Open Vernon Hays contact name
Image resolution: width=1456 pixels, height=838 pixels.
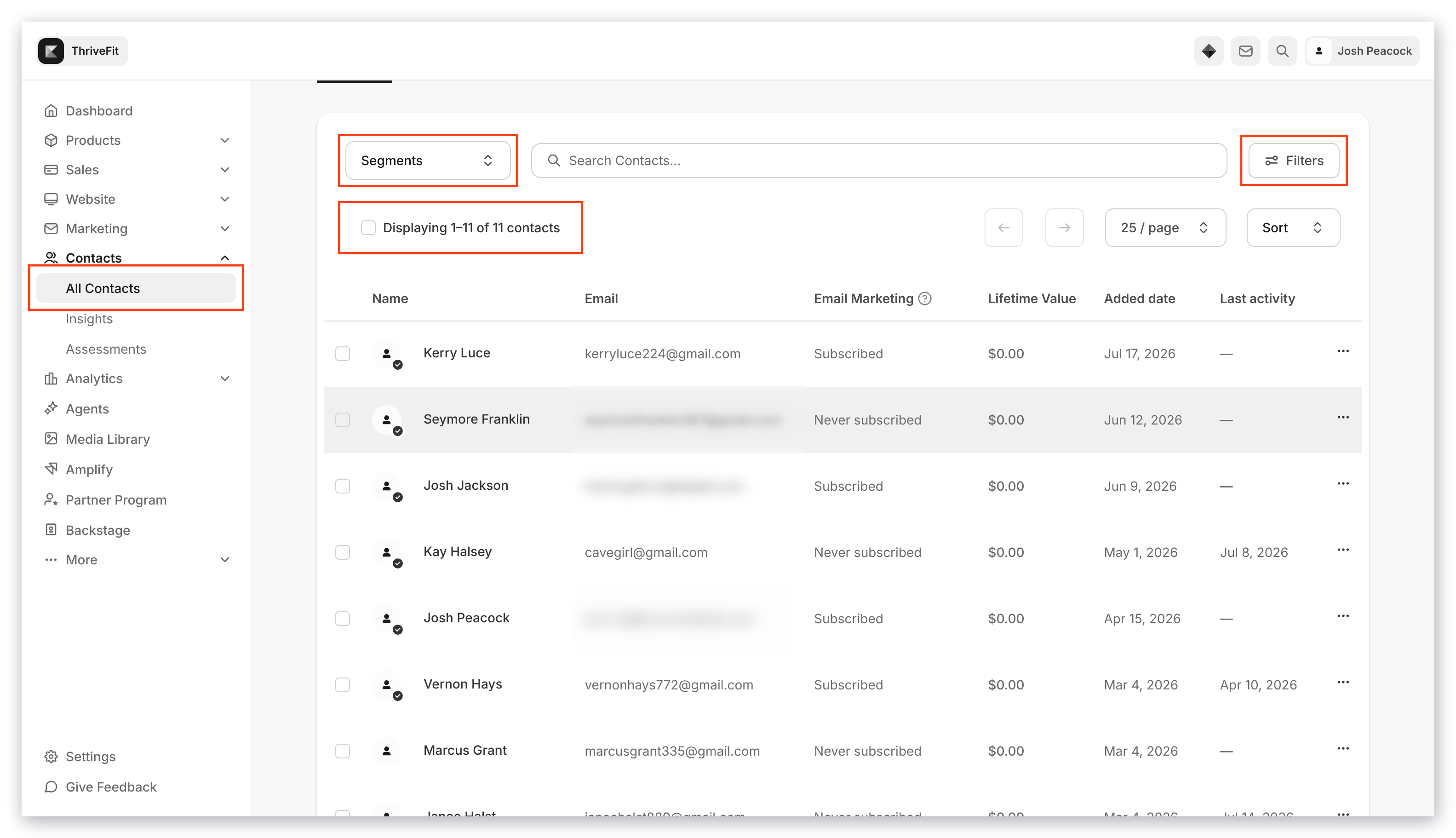[x=463, y=684]
